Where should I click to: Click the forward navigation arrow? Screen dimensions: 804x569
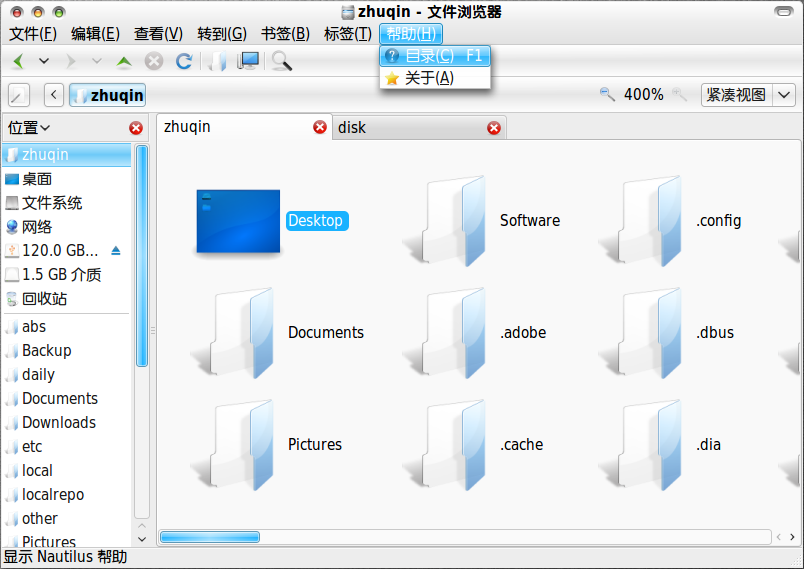[x=71, y=61]
